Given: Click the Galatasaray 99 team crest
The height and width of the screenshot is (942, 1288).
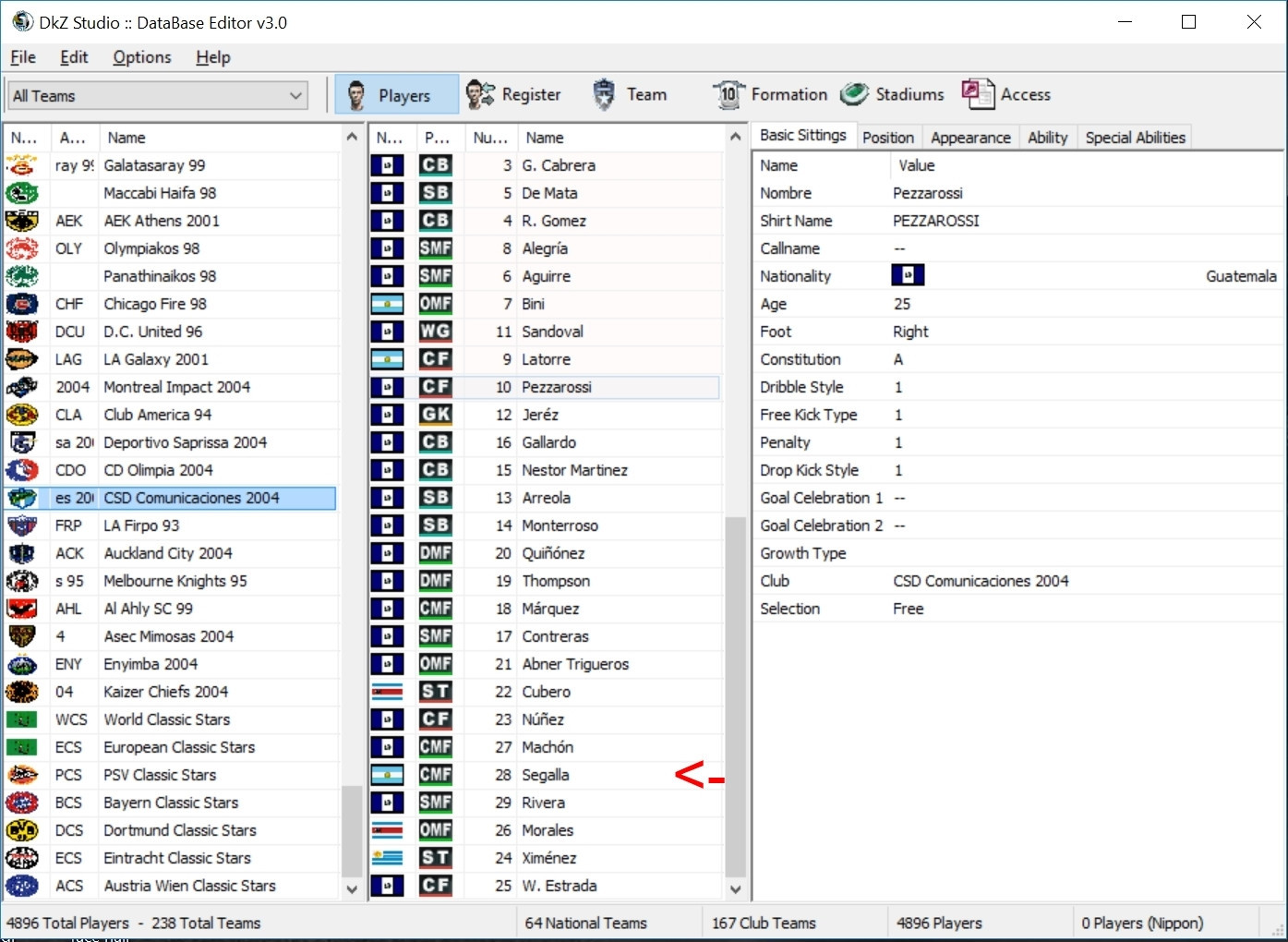Looking at the screenshot, I should coord(22,165).
